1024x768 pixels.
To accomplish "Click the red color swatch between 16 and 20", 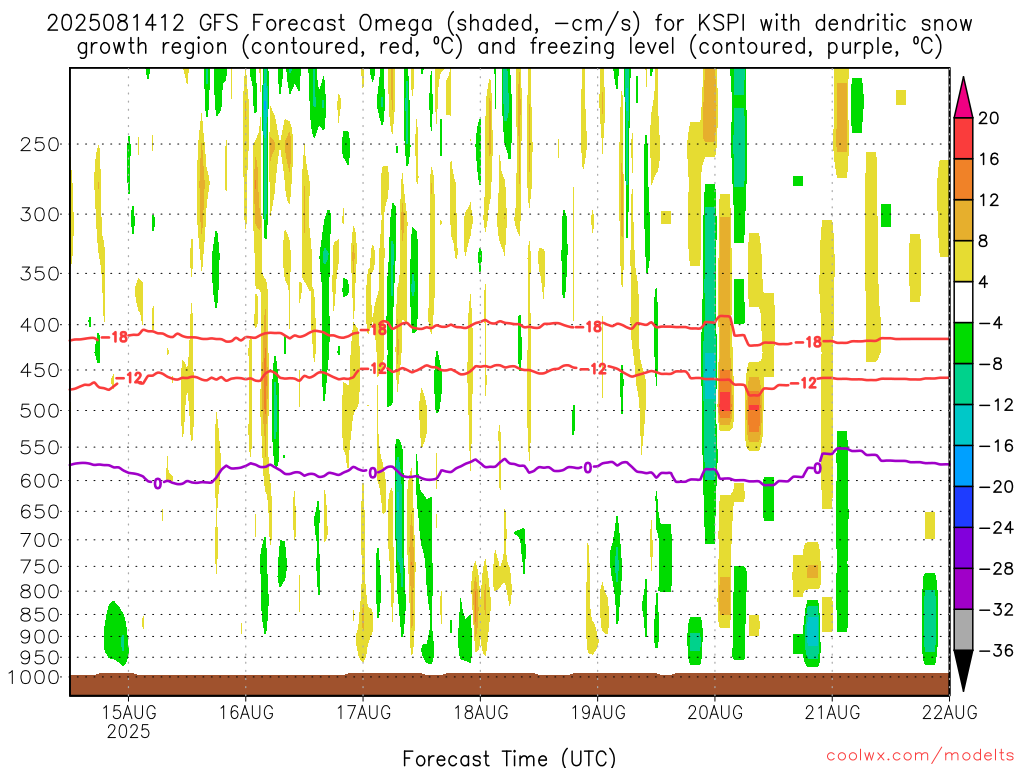I will tap(963, 138).
